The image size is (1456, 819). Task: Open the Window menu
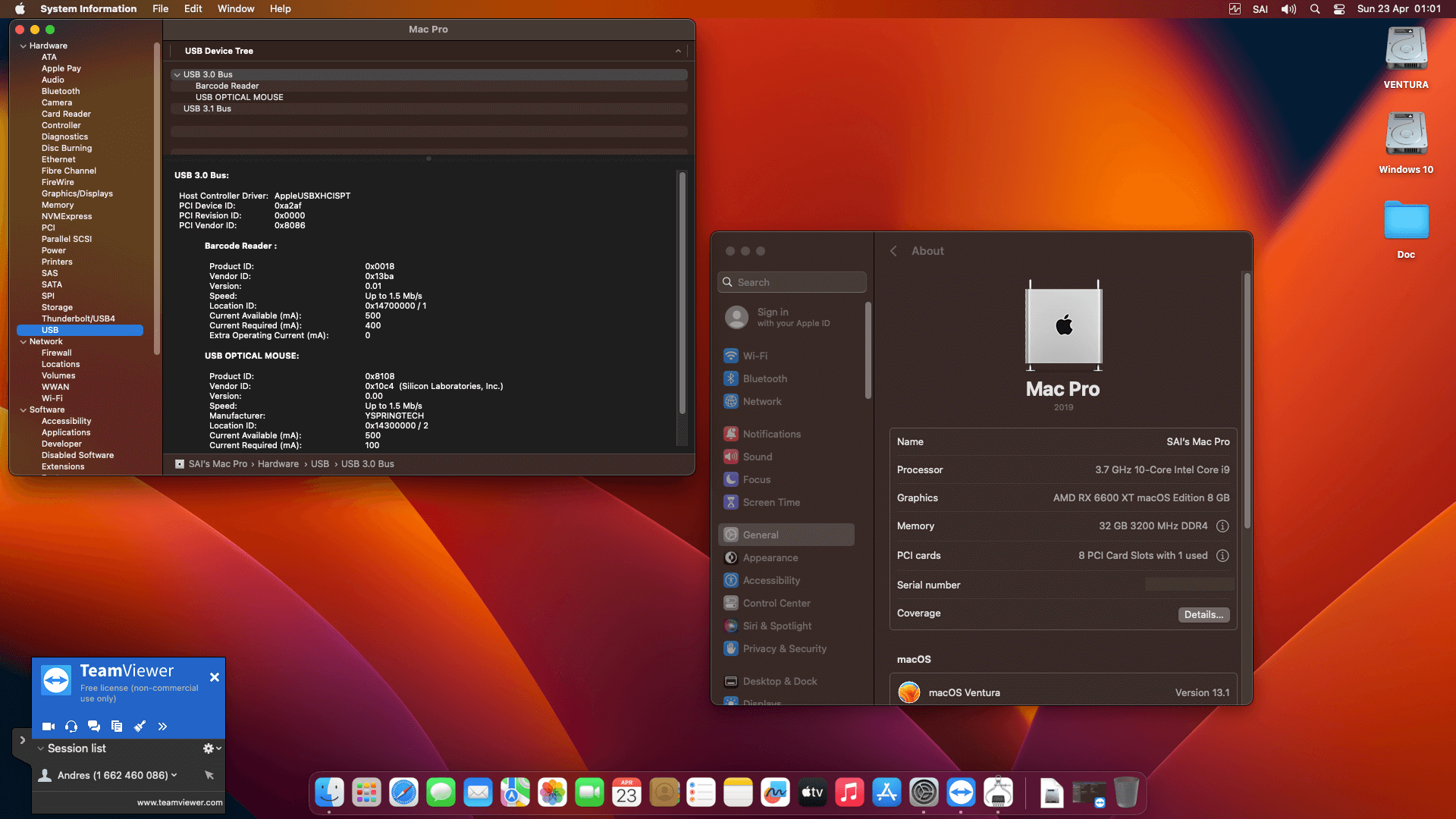point(235,8)
